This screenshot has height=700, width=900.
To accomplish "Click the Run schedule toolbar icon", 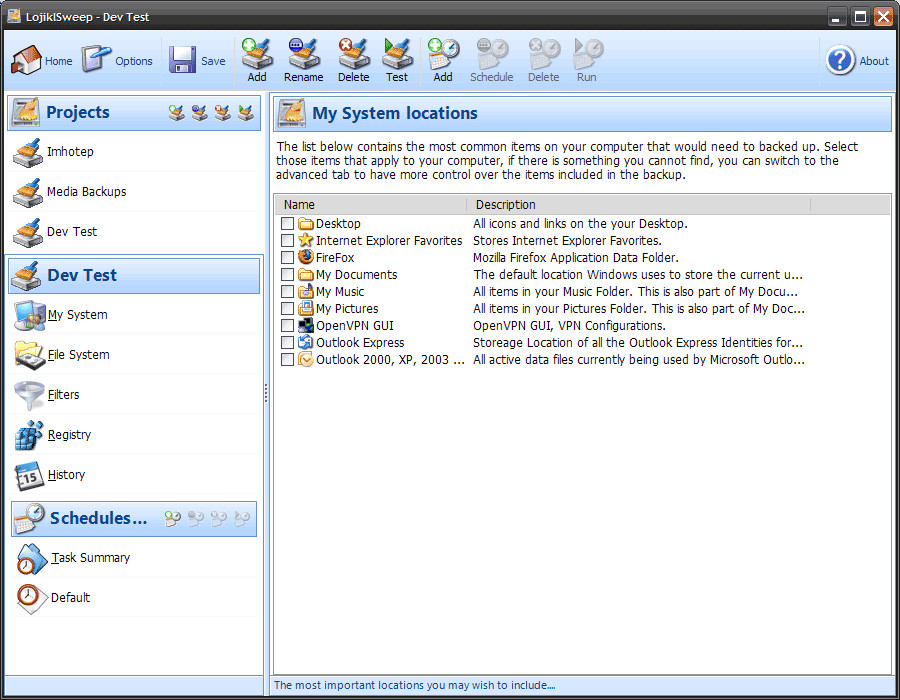I will tap(587, 60).
